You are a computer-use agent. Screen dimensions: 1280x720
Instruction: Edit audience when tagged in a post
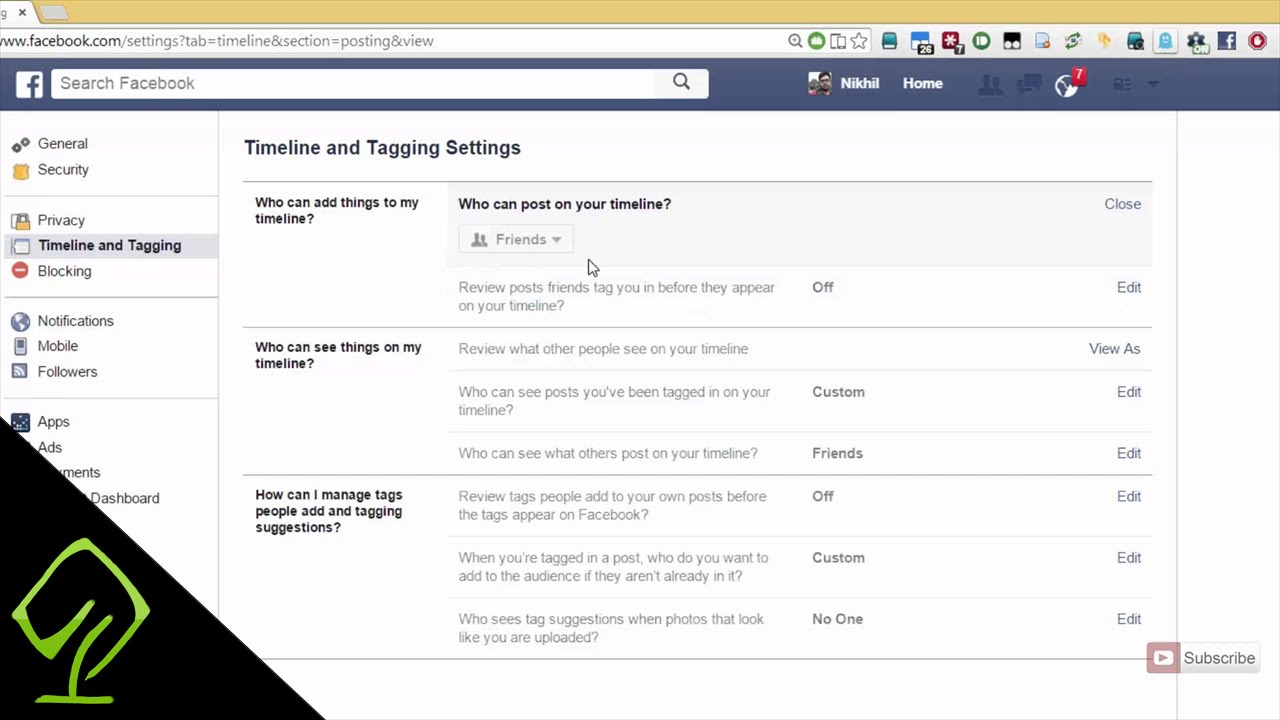point(1128,558)
